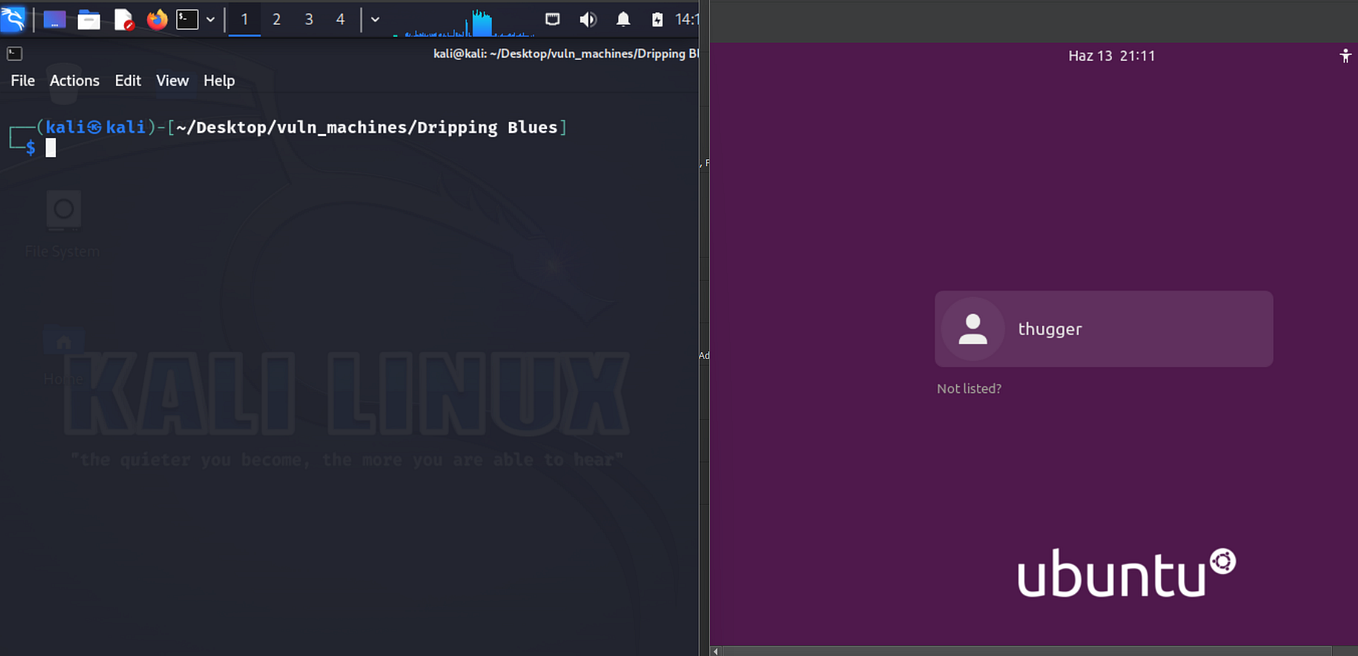Click the Ubuntu logo on login screen
Screen dimensions: 1358x656
click(1127, 573)
